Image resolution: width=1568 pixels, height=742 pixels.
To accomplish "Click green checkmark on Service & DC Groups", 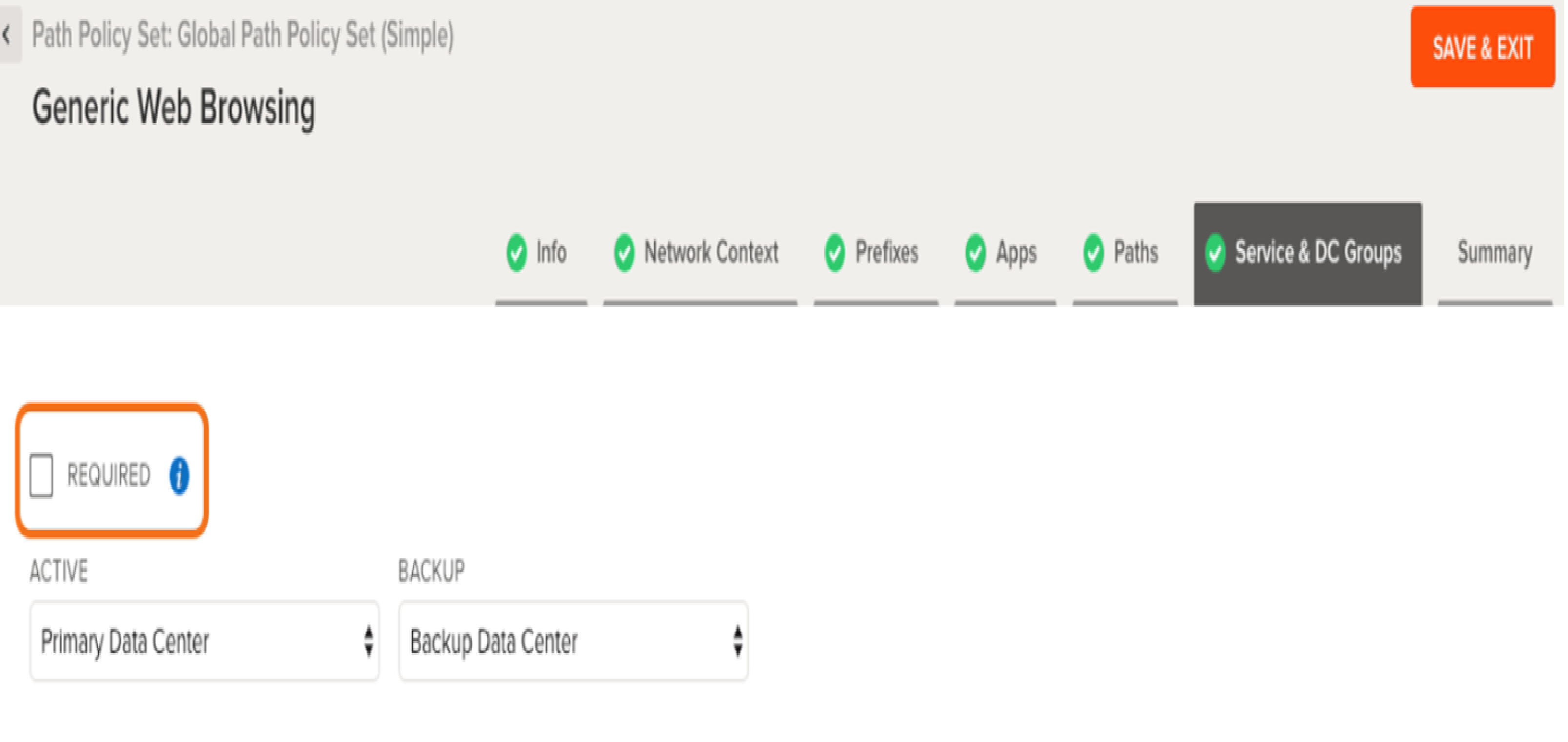I will [1215, 253].
